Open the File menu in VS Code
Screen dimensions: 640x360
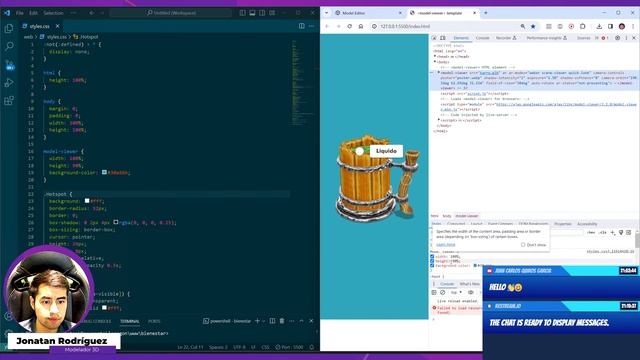pos(20,13)
